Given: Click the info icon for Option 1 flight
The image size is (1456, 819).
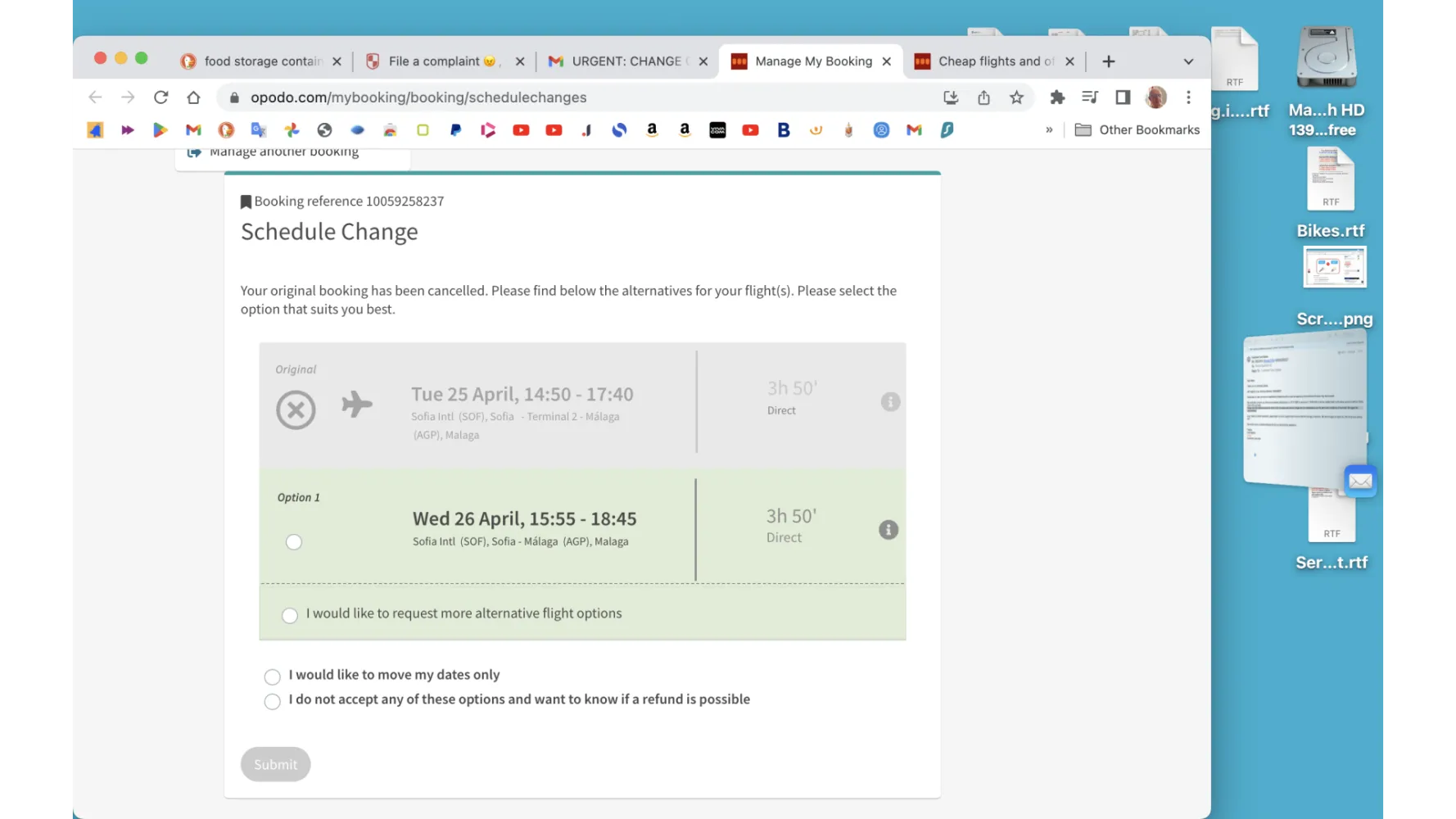Looking at the screenshot, I should pos(889,530).
